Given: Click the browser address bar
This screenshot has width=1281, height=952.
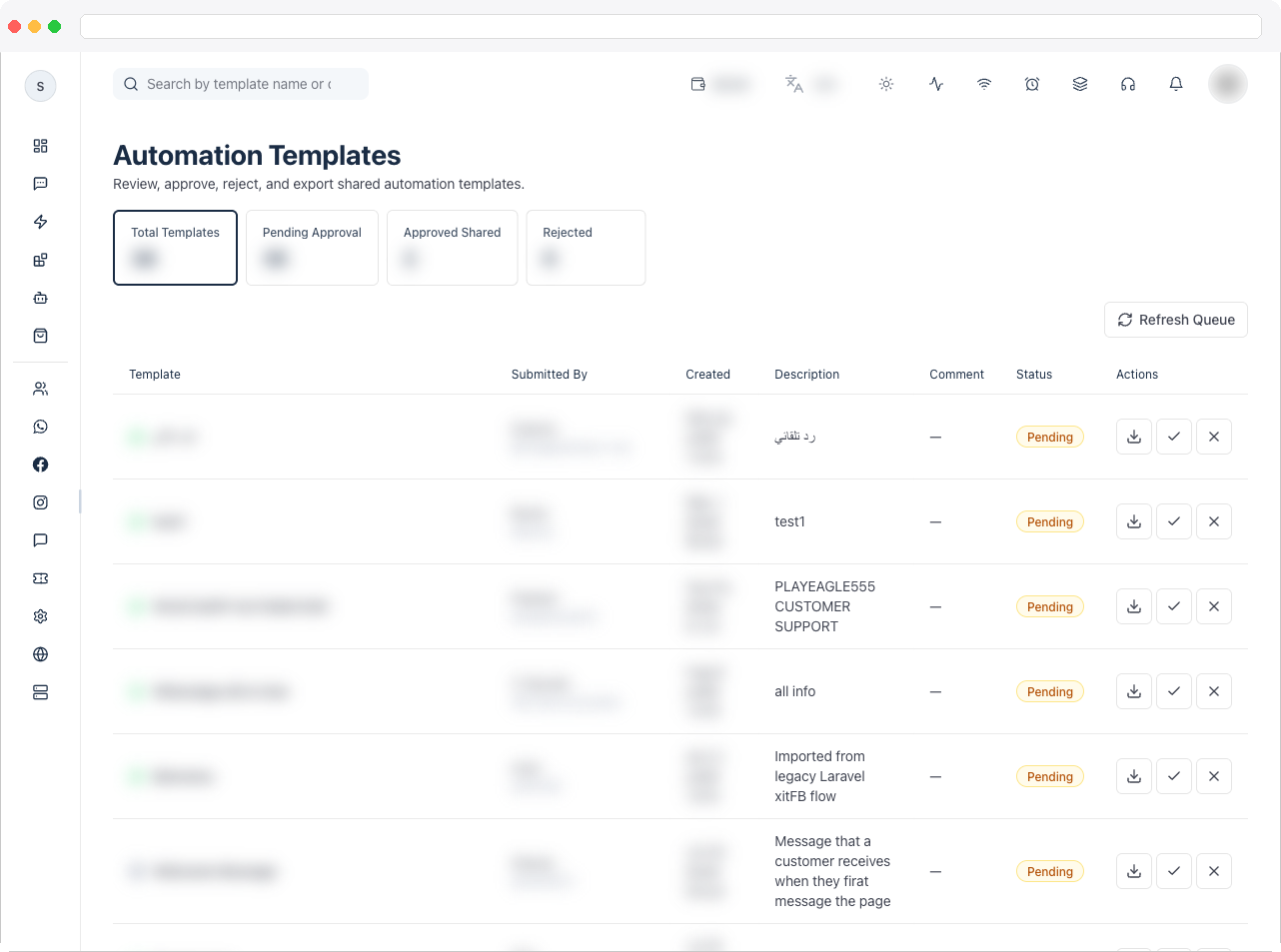Looking at the screenshot, I should coord(670,26).
